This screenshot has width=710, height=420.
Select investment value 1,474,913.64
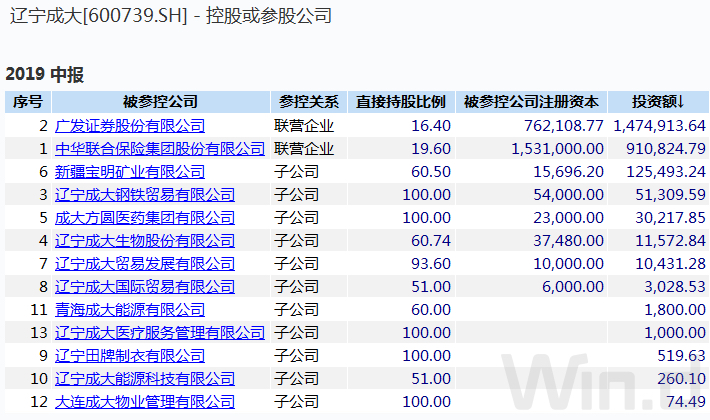pos(659,126)
